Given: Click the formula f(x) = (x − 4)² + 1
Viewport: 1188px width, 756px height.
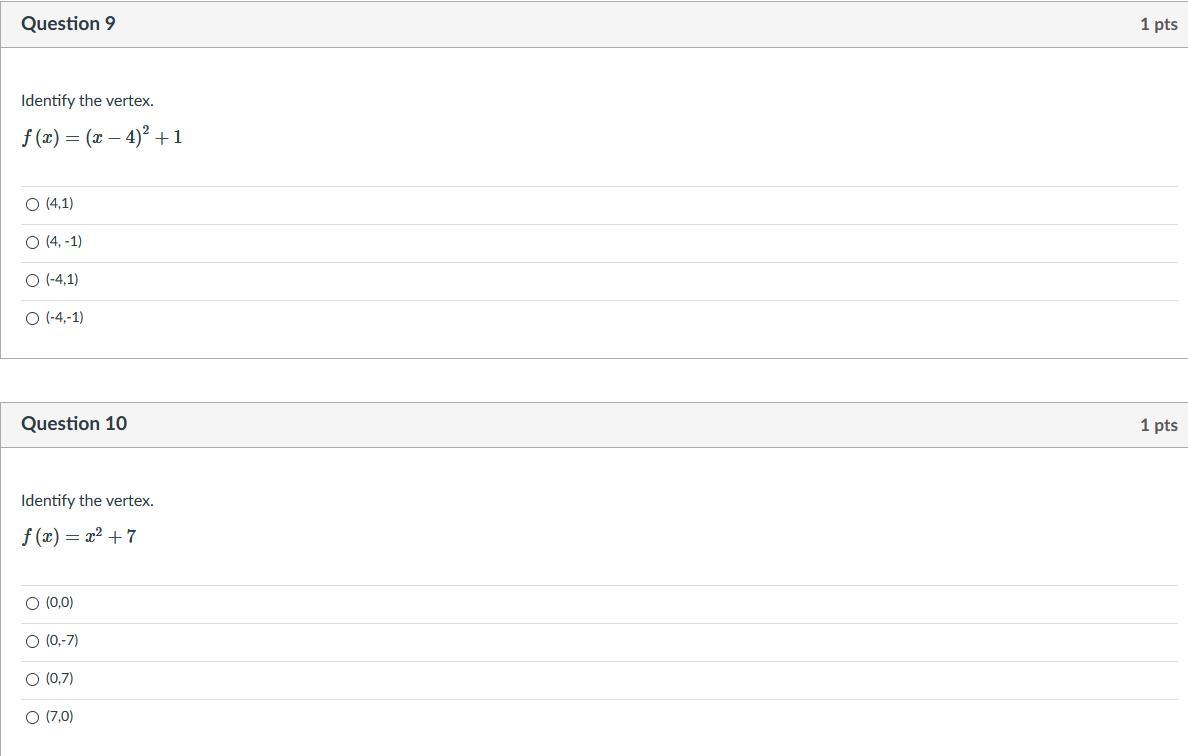Looking at the screenshot, I should click(x=102, y=137).
